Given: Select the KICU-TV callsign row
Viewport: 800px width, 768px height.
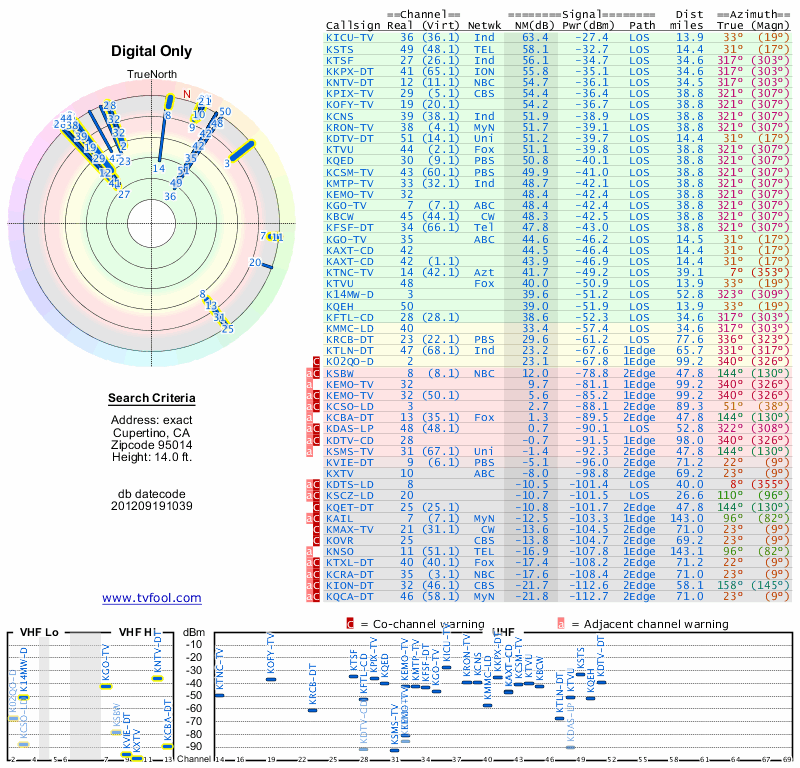Looking at the screenshot, I should 558,38.
